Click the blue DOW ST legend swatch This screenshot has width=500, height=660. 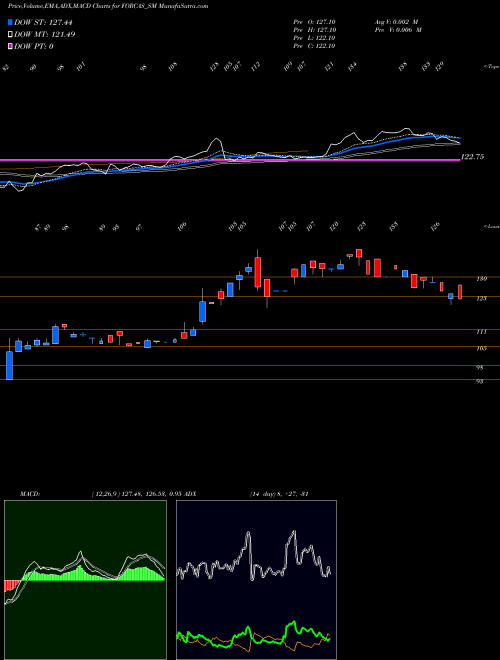pyautogui.click(x=10, y=22)
